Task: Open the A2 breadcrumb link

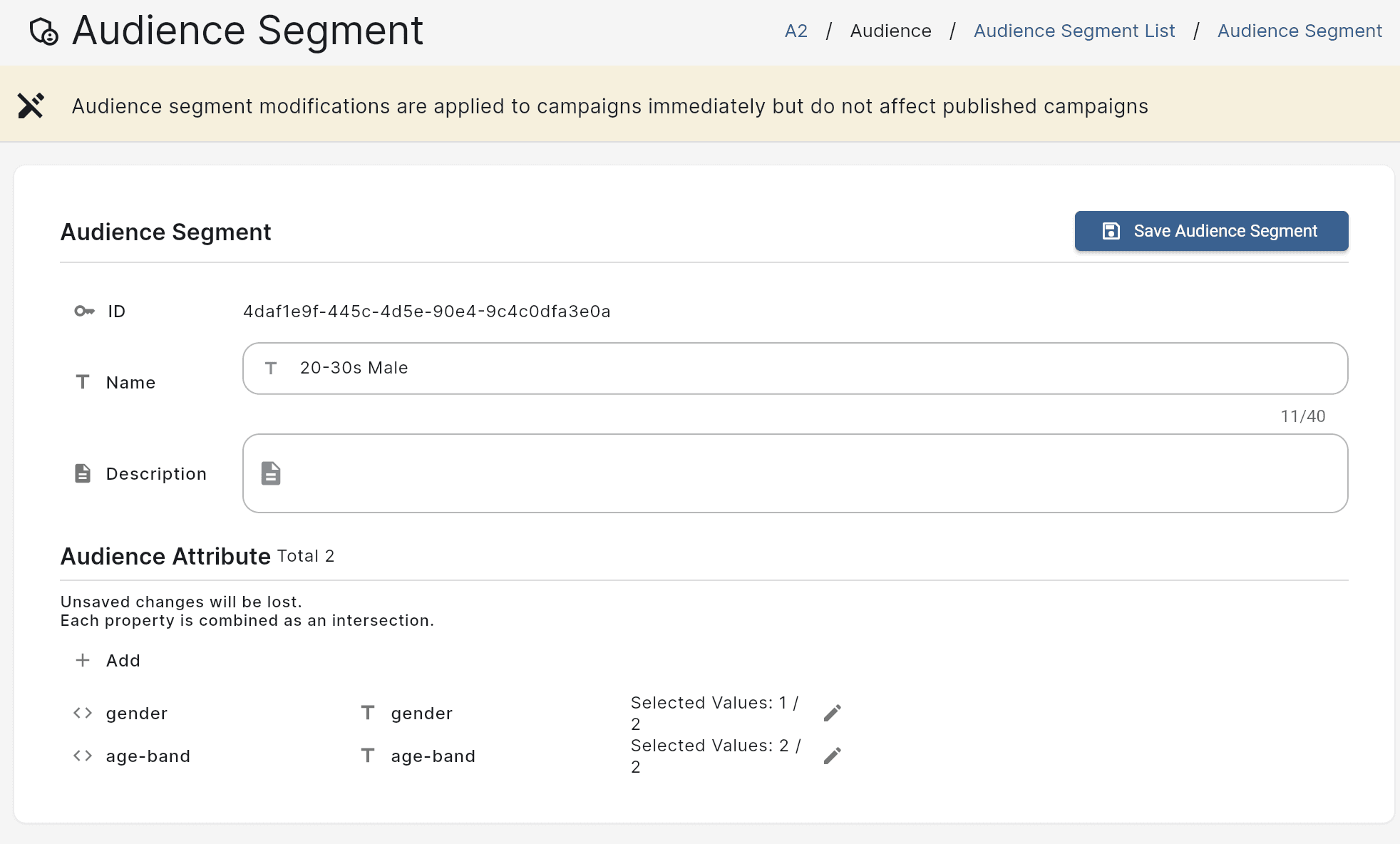Action: click(x=796, y=31)
